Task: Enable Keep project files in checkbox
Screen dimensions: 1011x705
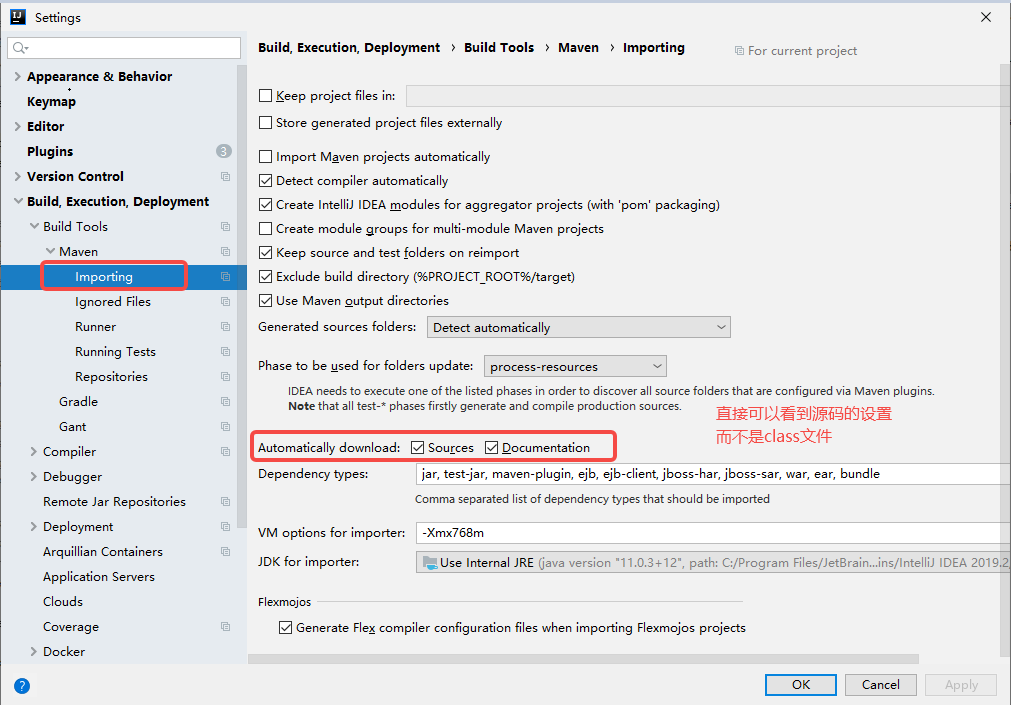Action: tap(265, 95)
